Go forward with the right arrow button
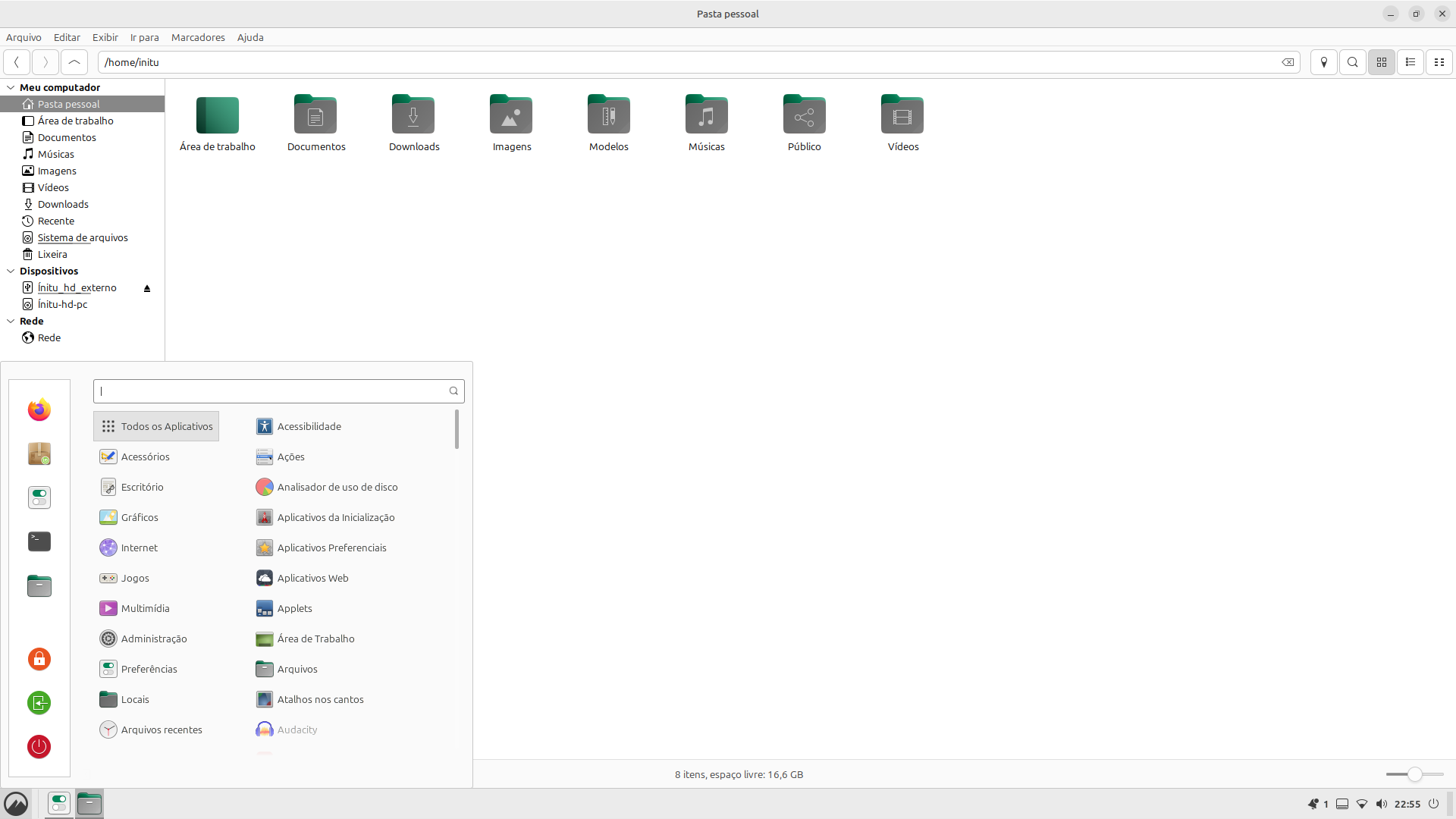 (45, 62)
